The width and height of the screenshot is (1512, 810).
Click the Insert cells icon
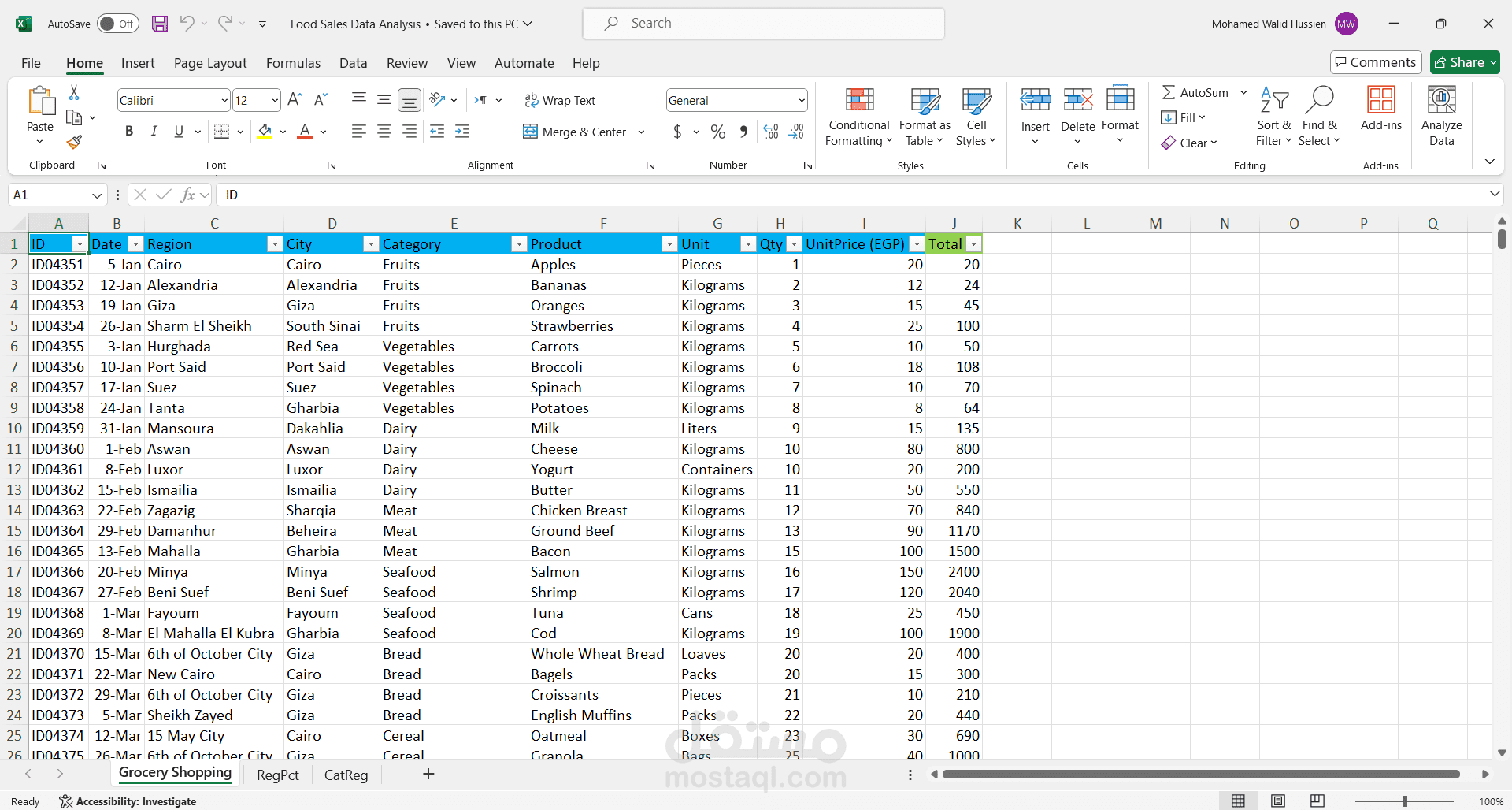click(1036, 100)
